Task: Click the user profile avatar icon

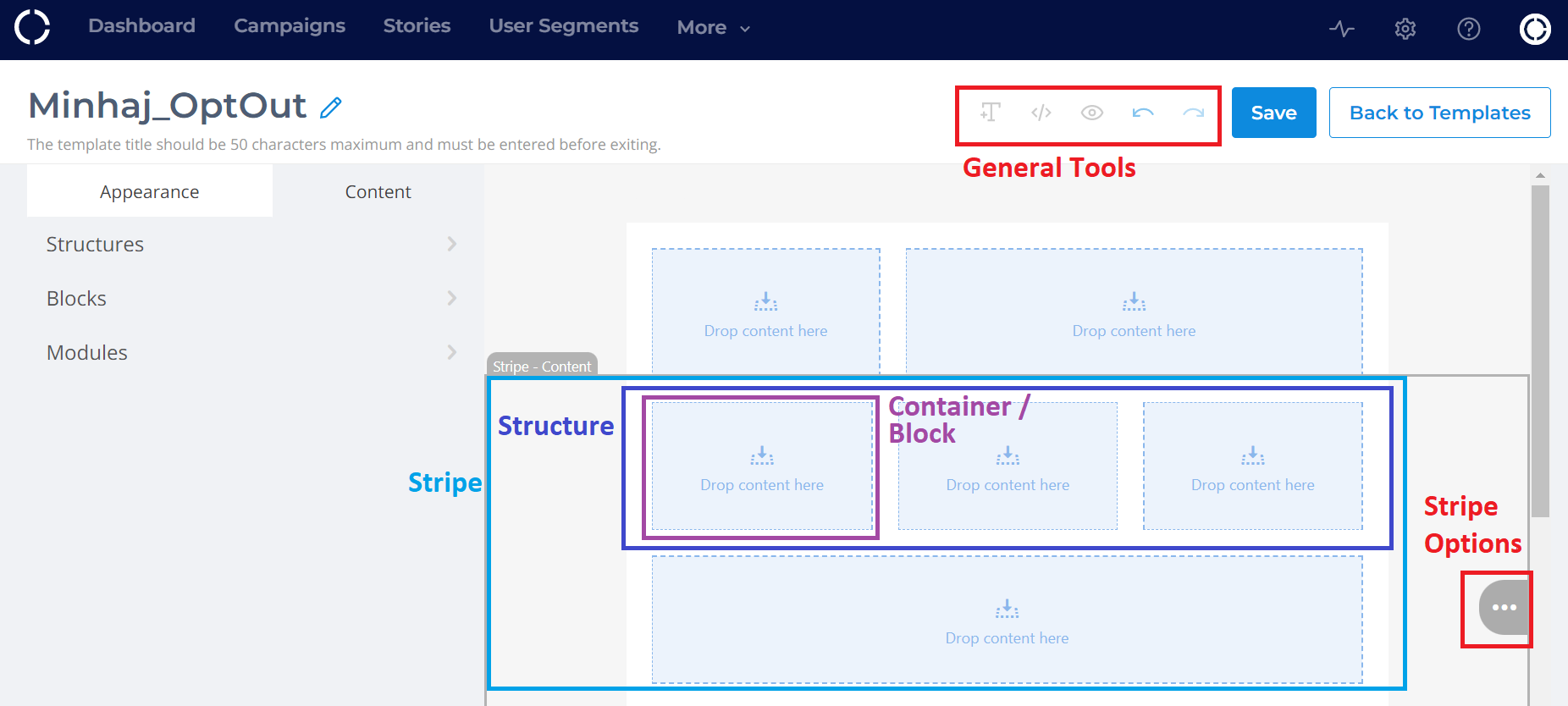Action: pos(1535,30)
